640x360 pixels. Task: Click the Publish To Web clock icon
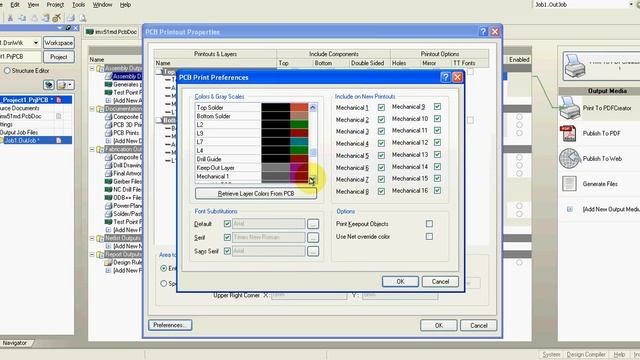tap(569, 158)
